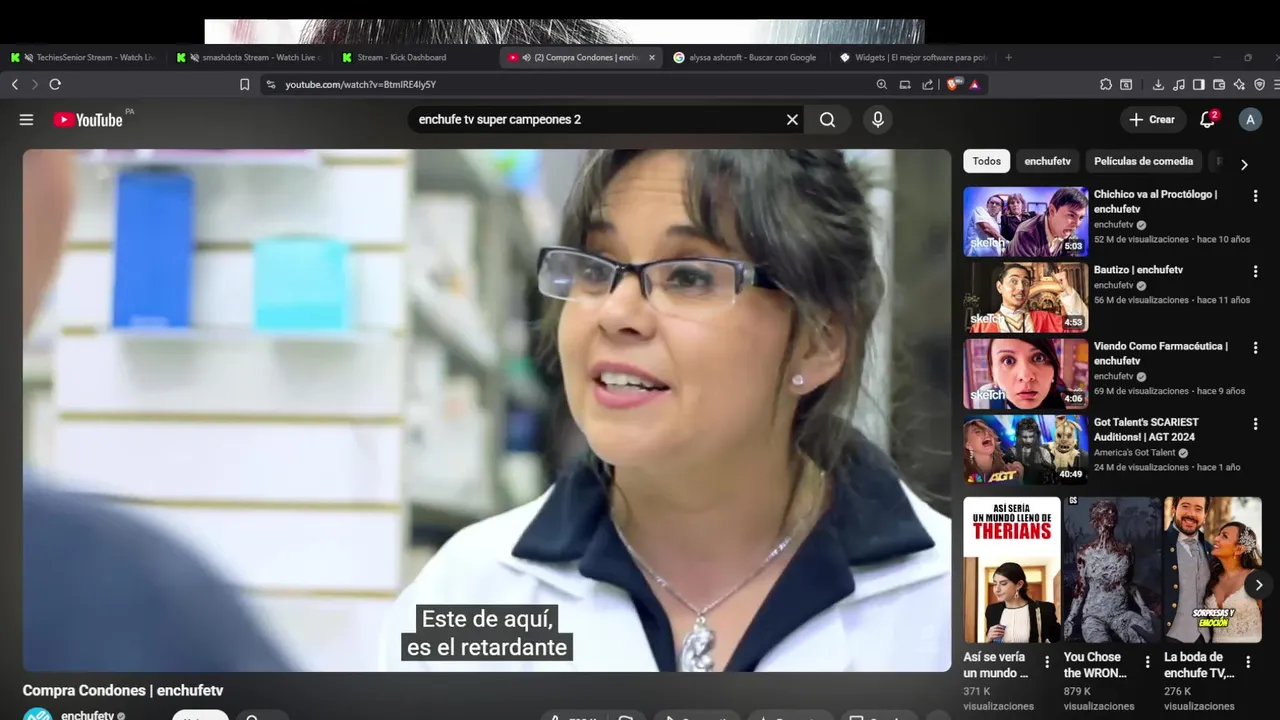The width and height of the screenshot is (1280, 720).
Task: Open options for You Chose short
Action: [1147, 662]
